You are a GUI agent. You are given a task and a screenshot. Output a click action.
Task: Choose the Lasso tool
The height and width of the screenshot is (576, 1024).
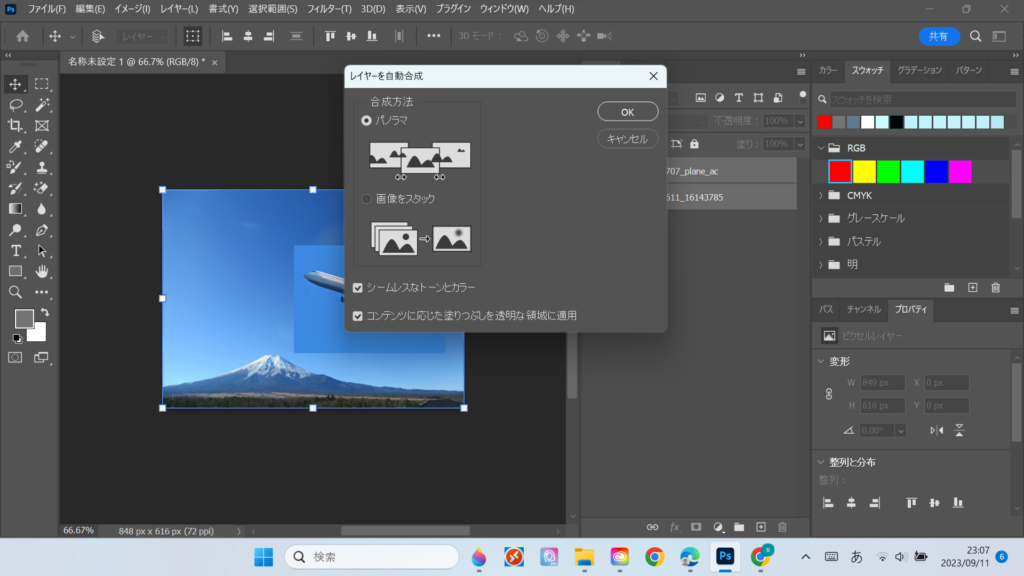pyautogui.click(x=15, y=104)
